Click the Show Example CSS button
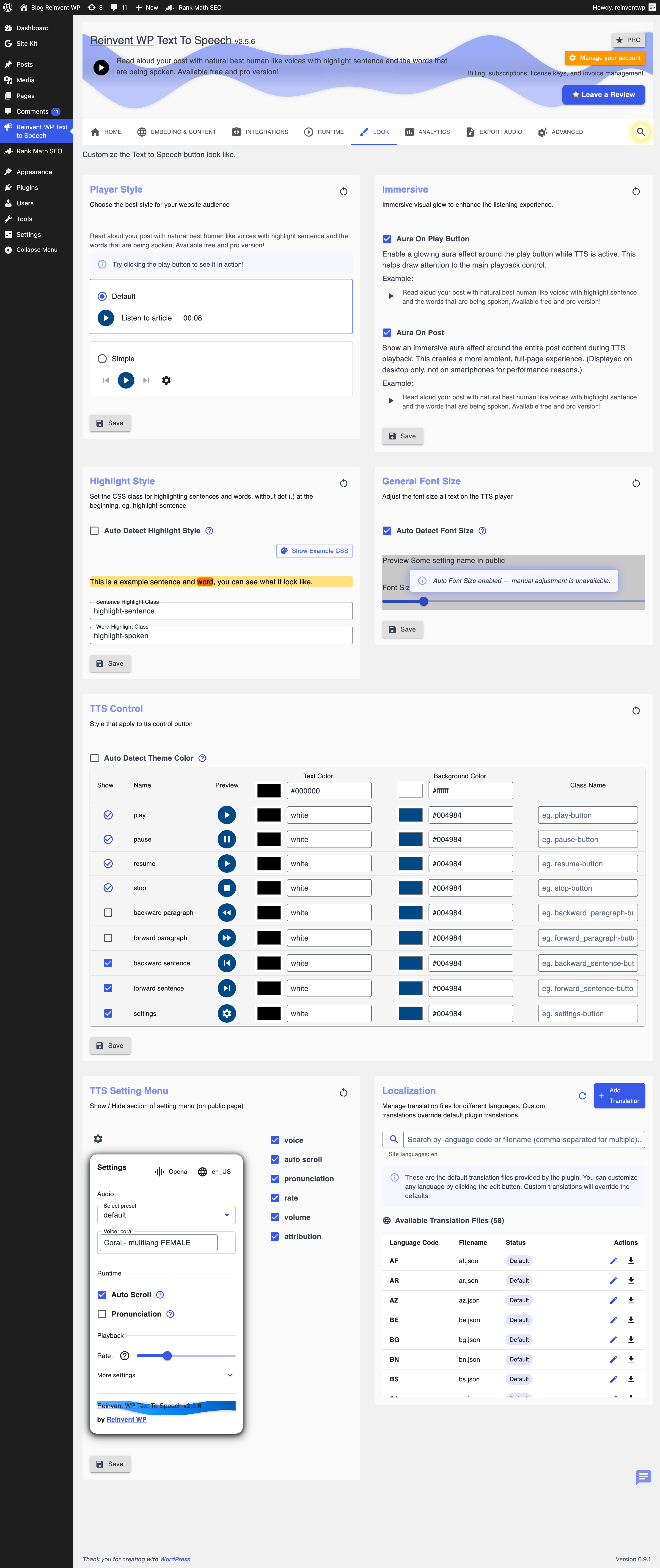660x1568 pixels. tap(314, 551)
